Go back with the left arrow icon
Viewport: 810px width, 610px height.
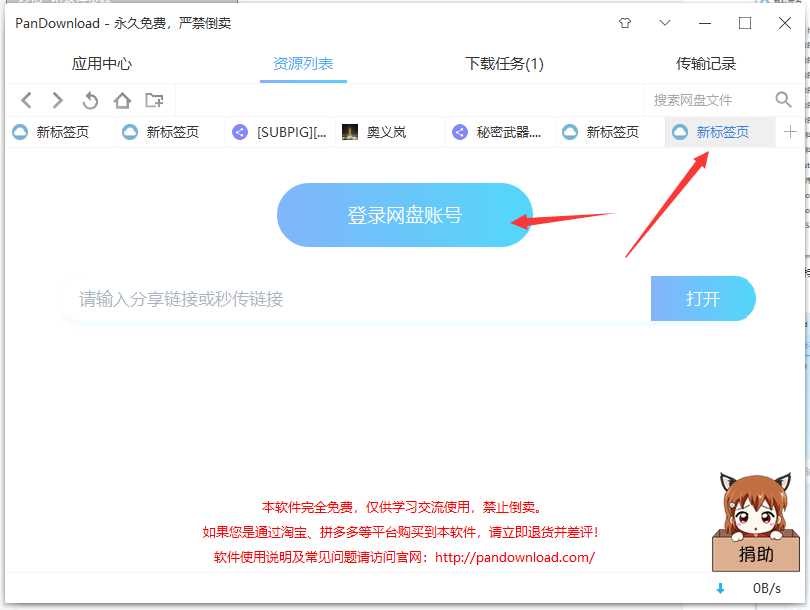coord(26,100)
